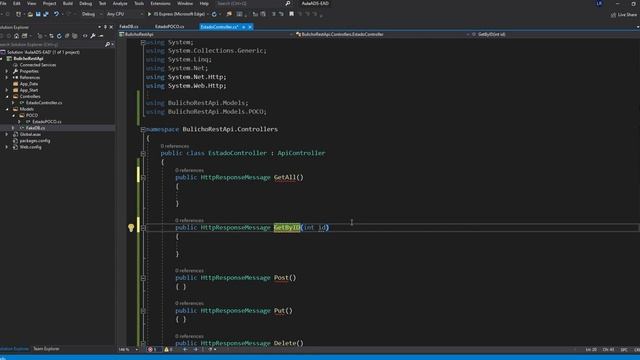The height and width of the screenshot is (360, 640).
Task: Open the File menu
Action: tap(3, 3)
